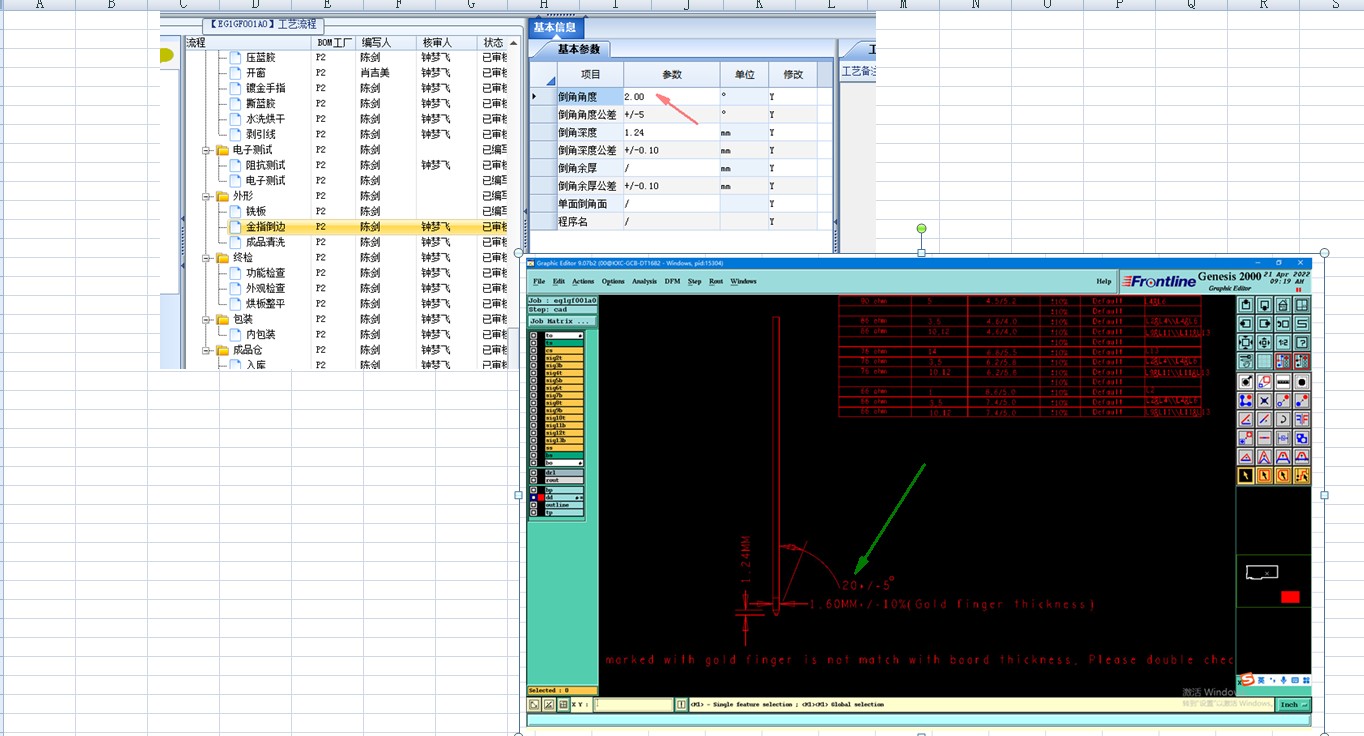1364x736 pixels.
Task: Collapse the 外形 folder node
Action: click(x=207, y=196)
